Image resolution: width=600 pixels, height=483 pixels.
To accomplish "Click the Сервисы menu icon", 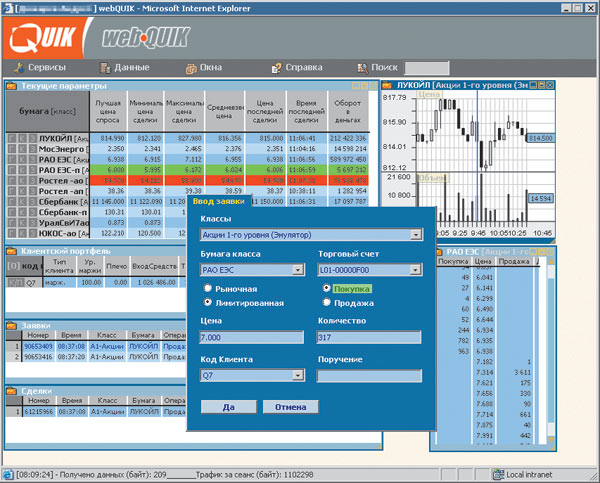I will tap(18, 67).
